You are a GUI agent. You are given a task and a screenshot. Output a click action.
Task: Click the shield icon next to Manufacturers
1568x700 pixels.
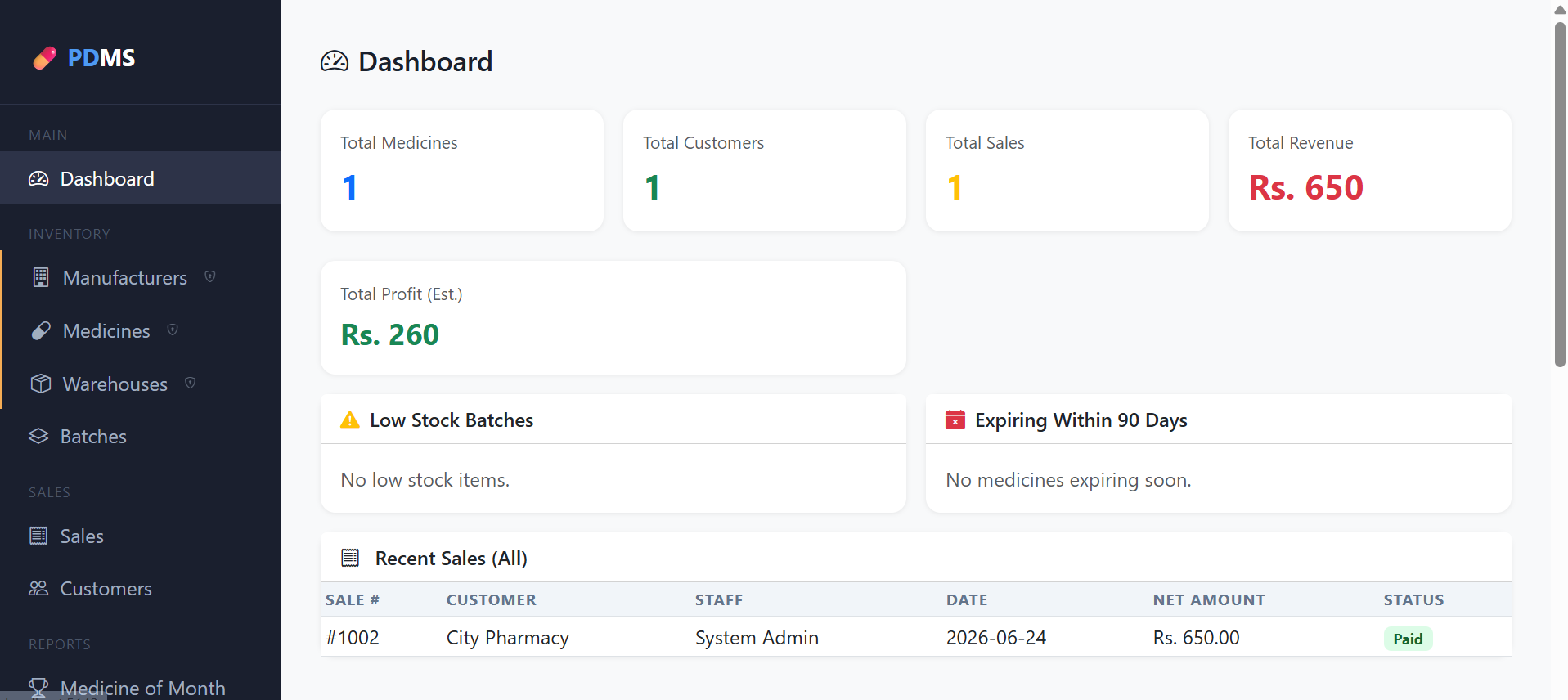tap(210, 276)
